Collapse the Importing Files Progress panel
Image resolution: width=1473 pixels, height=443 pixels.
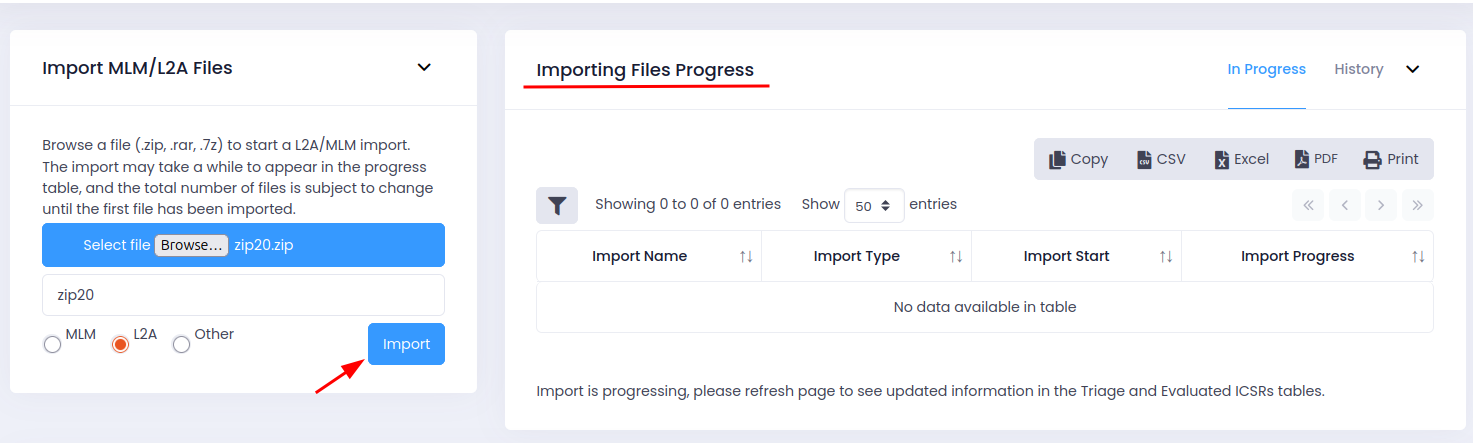1413,69
